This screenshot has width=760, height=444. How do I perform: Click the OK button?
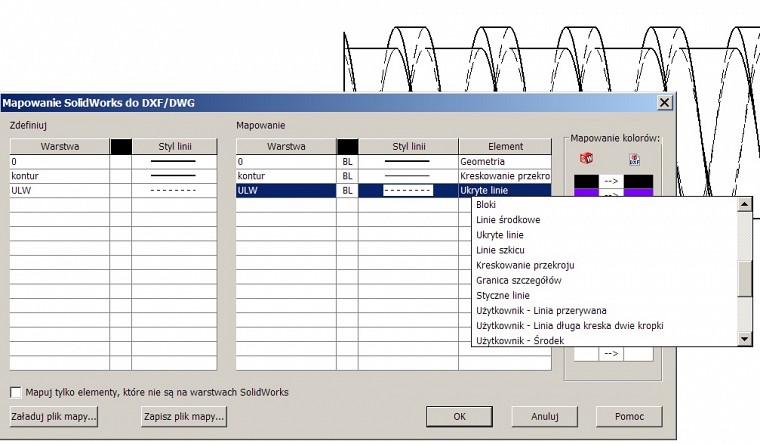tap(459, 416)
